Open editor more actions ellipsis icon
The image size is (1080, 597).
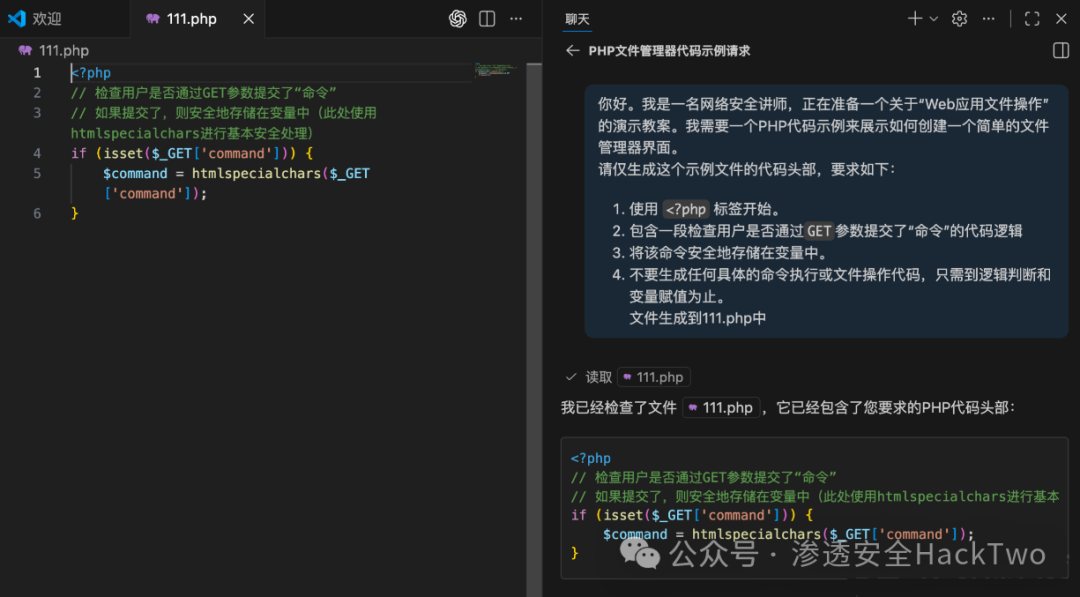[x=515, y=18]
